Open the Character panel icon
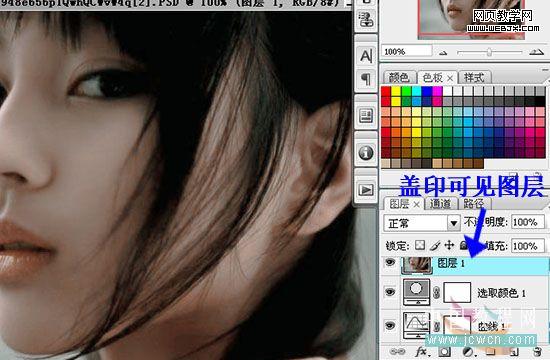Viewport: 550px width, 360px height. point(366,55)
